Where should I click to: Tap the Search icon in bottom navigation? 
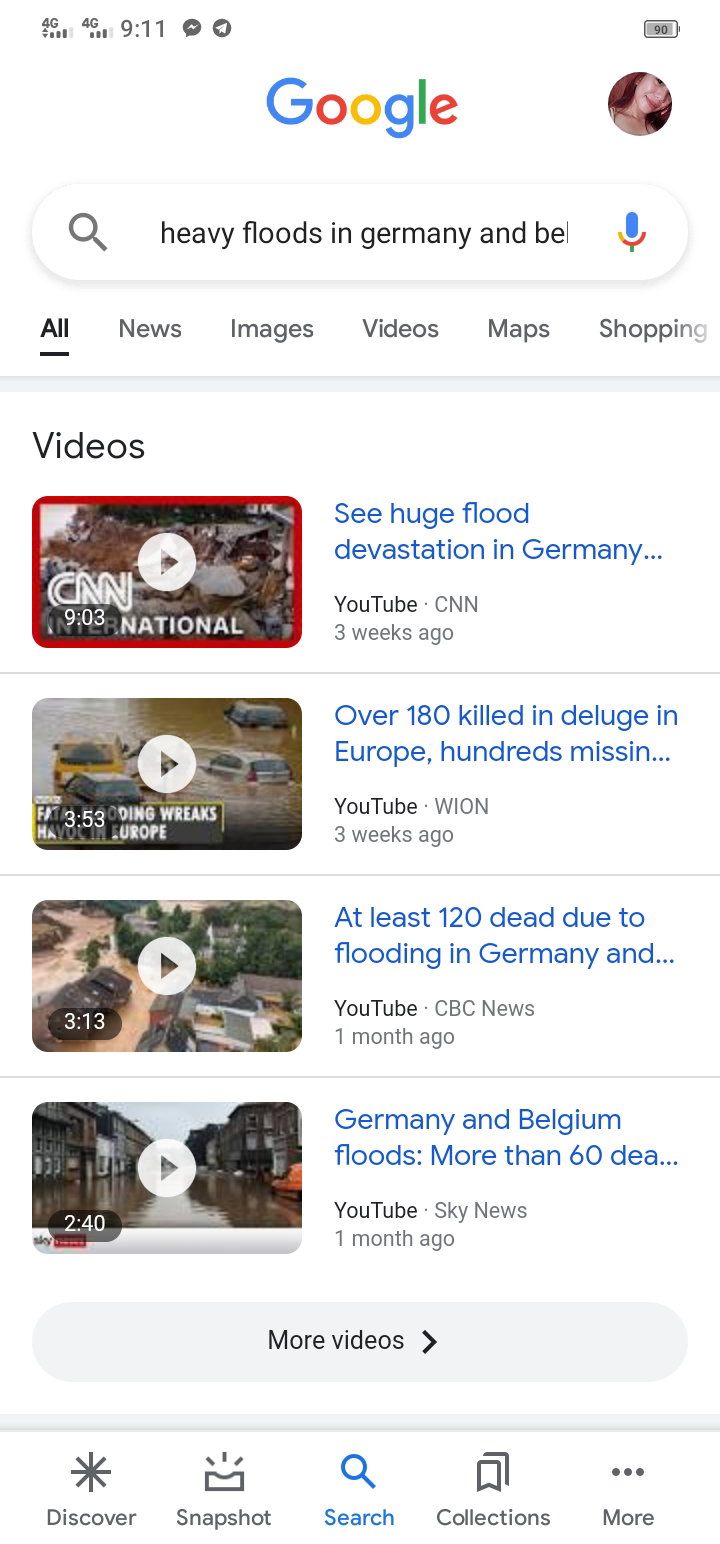[x=358, y=1472]
